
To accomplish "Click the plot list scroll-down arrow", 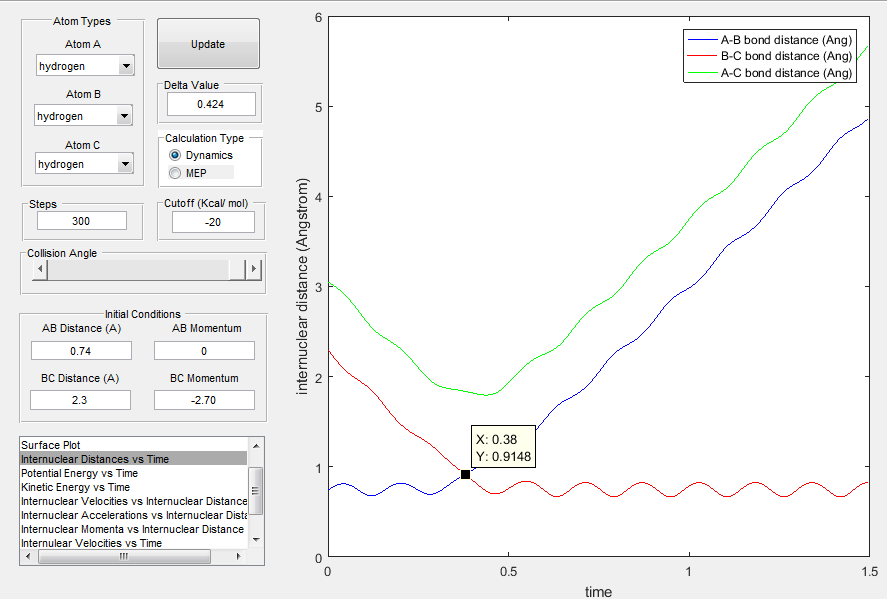I will pos(256,540).
